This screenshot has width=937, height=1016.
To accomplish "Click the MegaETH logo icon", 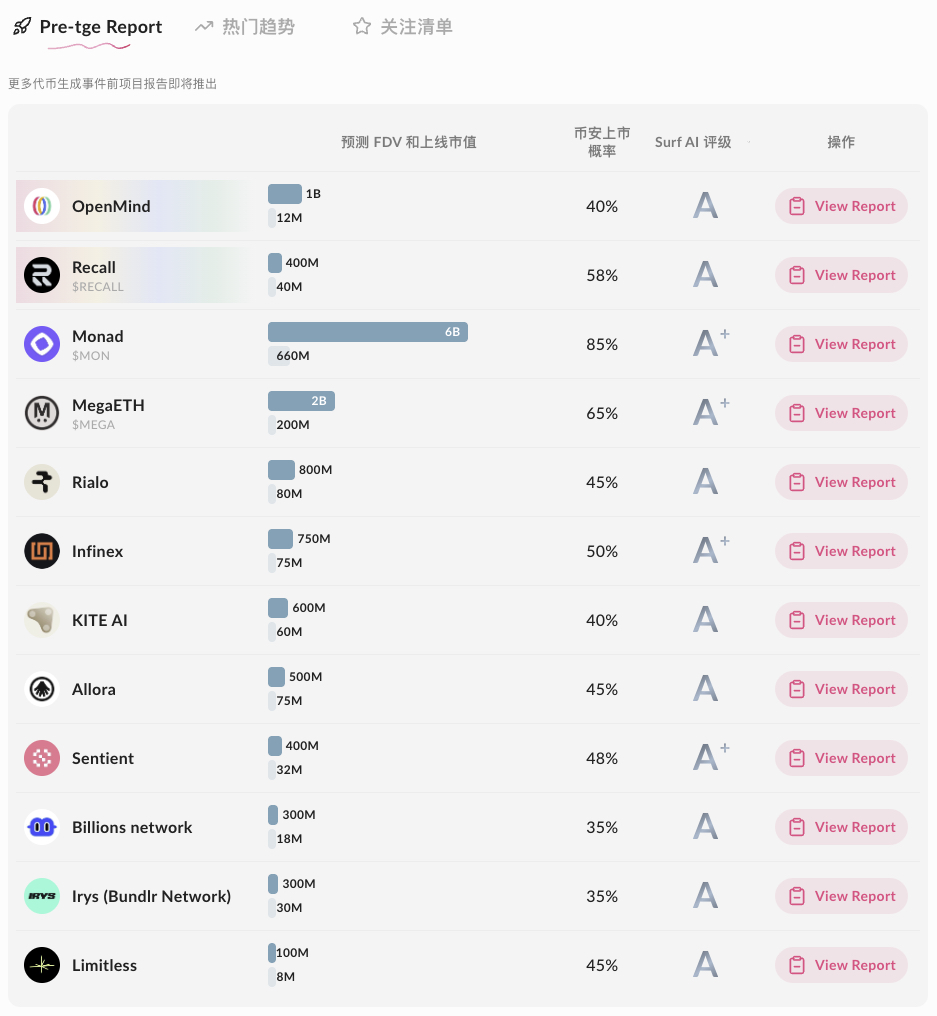I will click(42, 413).
